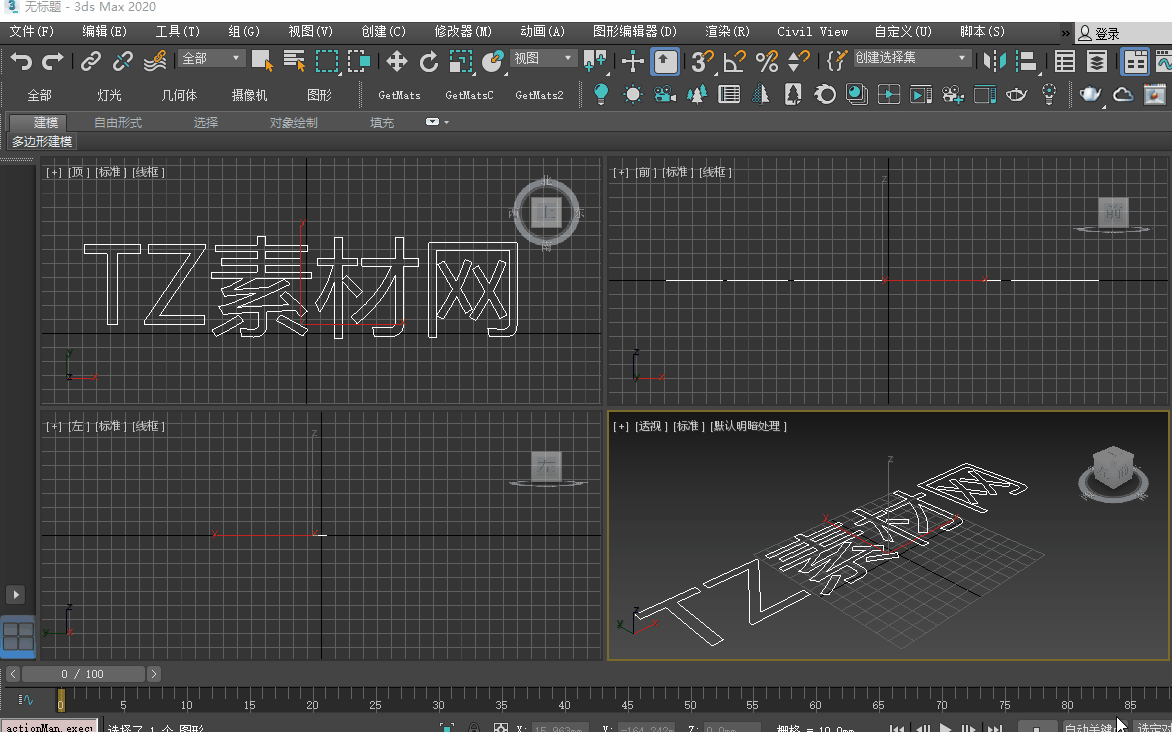Screen dimensions: 1172x732
Task: Click the time slider 0 / 100
Action: [83, 674]
